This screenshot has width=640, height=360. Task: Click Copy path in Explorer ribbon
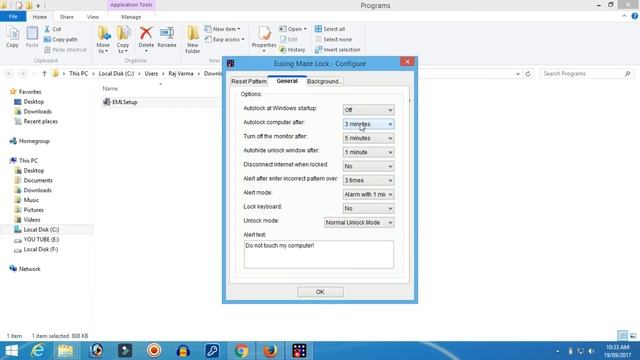click(x=60, y=39)
